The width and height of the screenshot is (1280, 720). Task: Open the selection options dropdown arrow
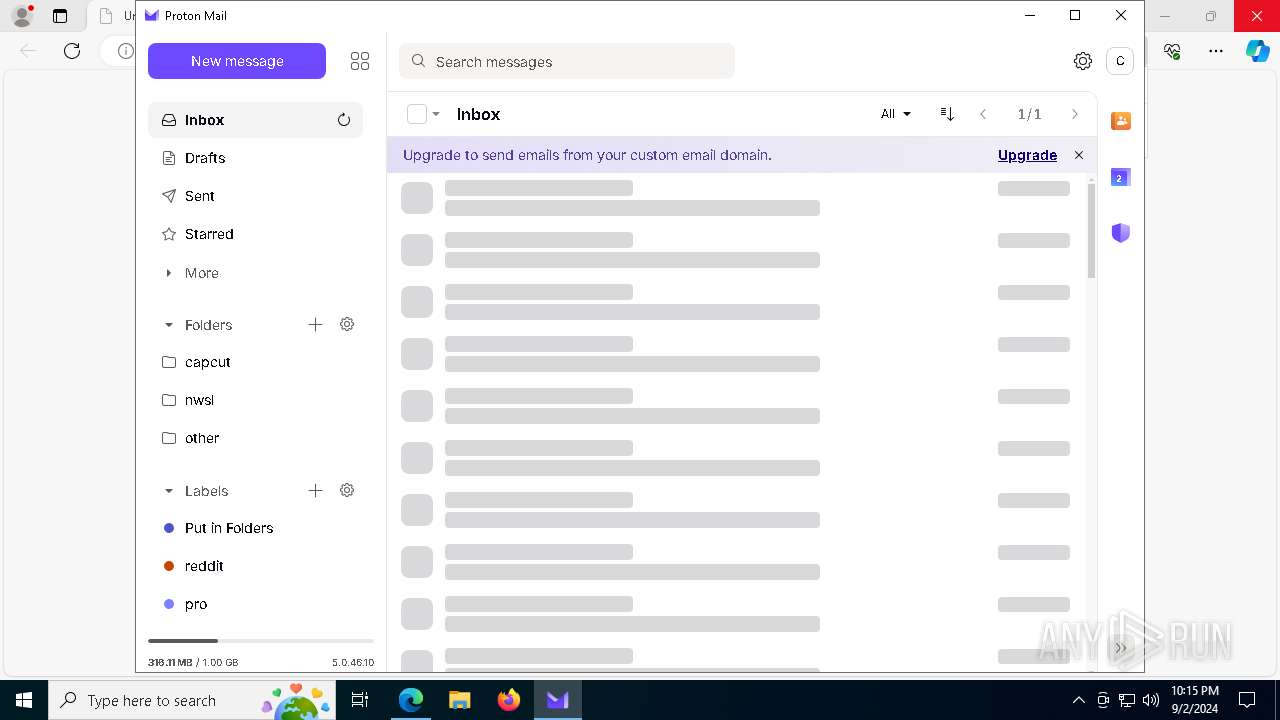pos(436,114)
